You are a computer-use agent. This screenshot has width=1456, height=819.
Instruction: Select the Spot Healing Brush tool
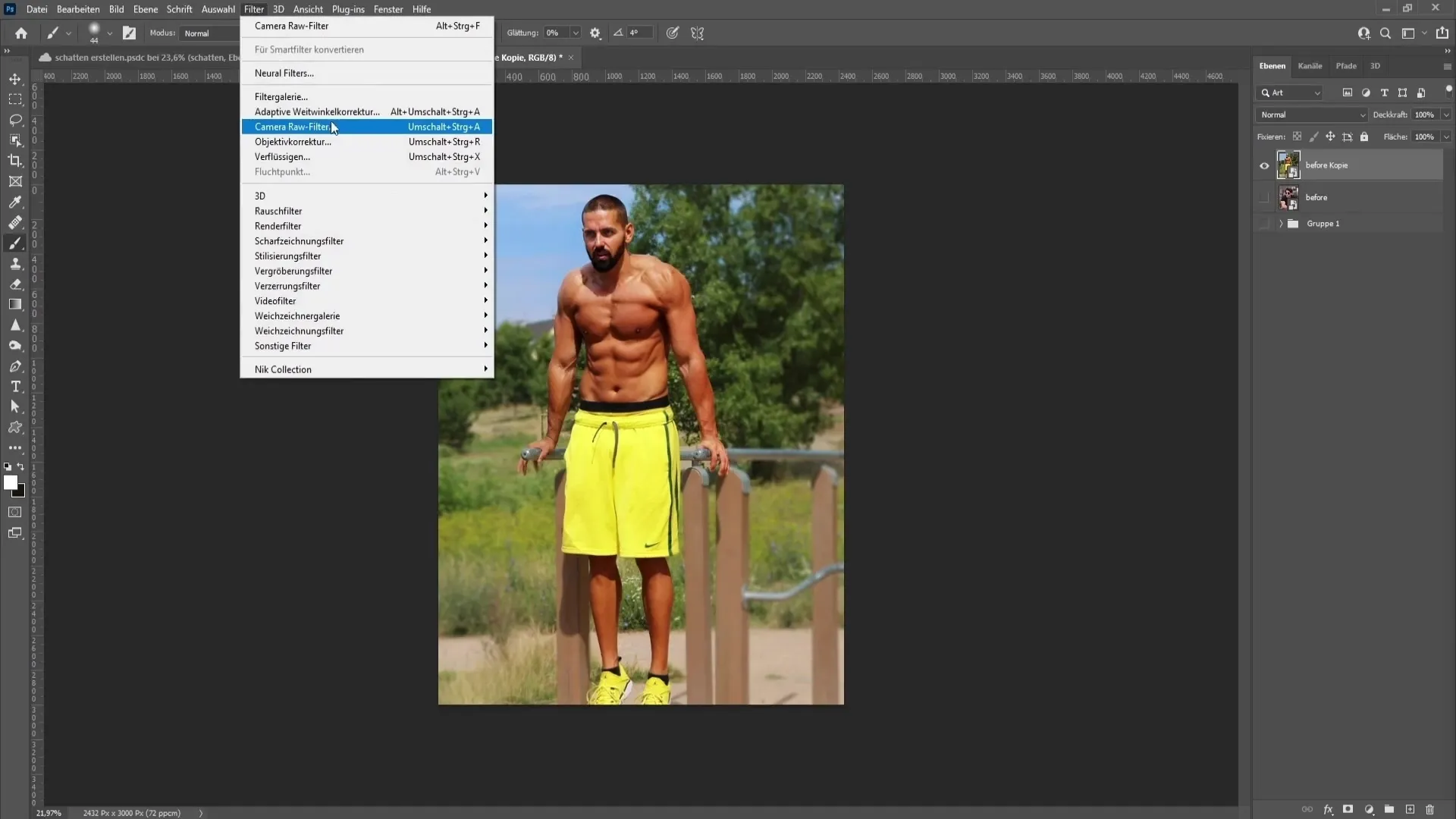[15, 222]
